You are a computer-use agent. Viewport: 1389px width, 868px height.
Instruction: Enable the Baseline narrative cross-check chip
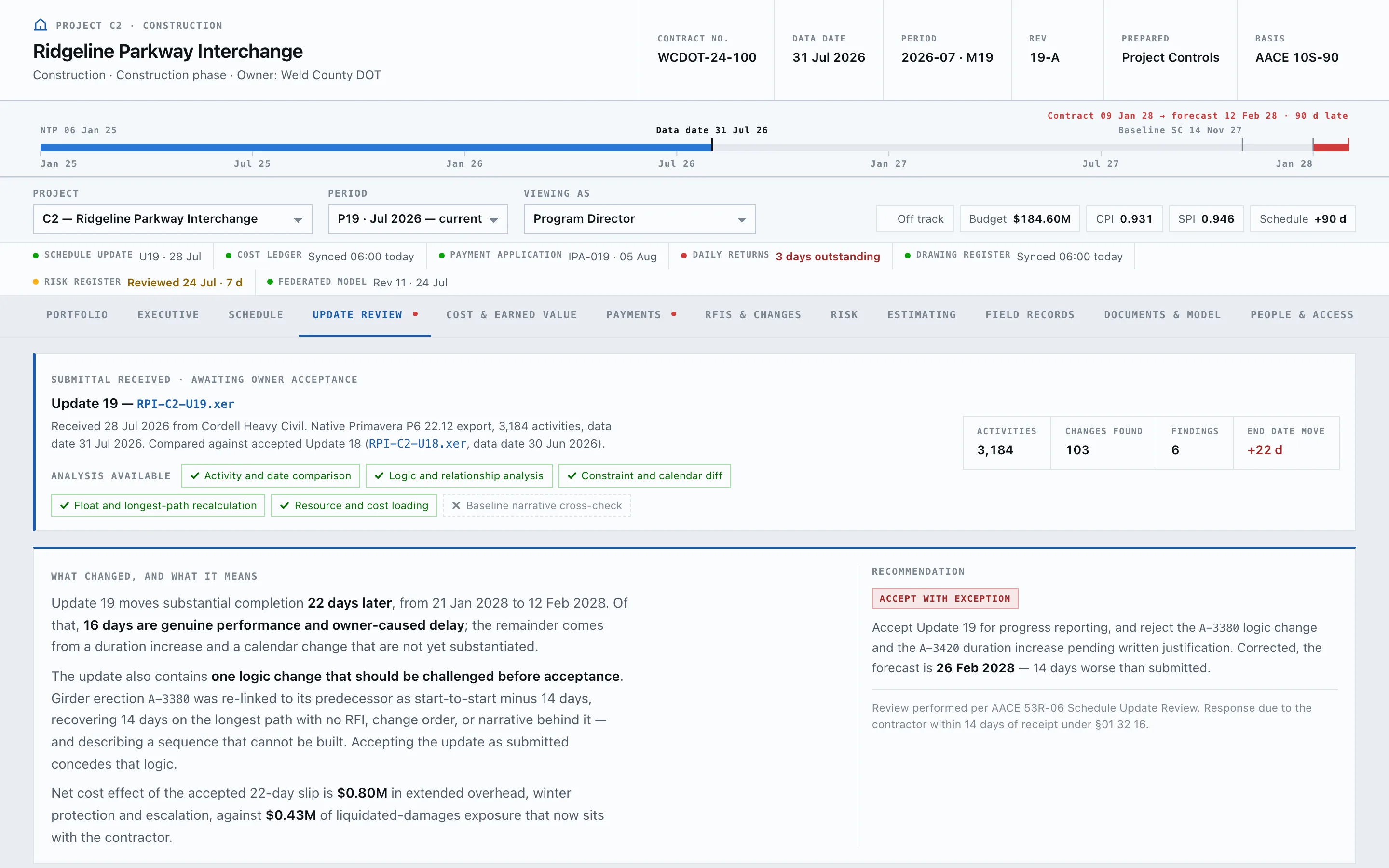(x=537, y=506)
